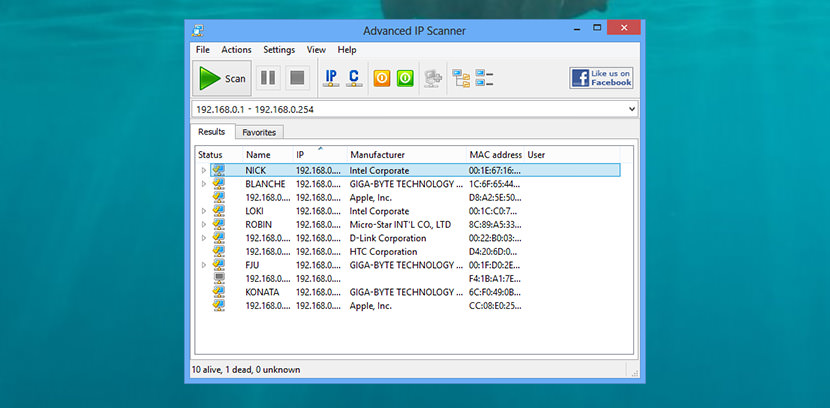Open the Settings menu
The height and width of the screenshot is (408, 830).
279,50
